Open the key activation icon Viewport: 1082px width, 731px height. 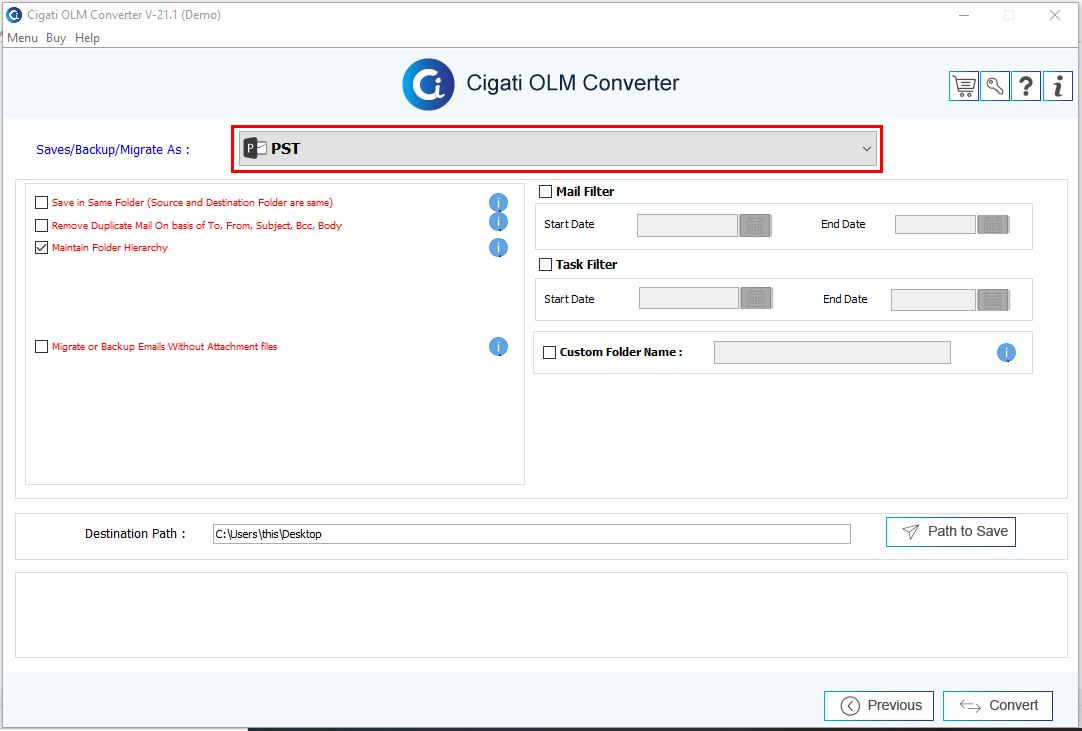[995, 86]
